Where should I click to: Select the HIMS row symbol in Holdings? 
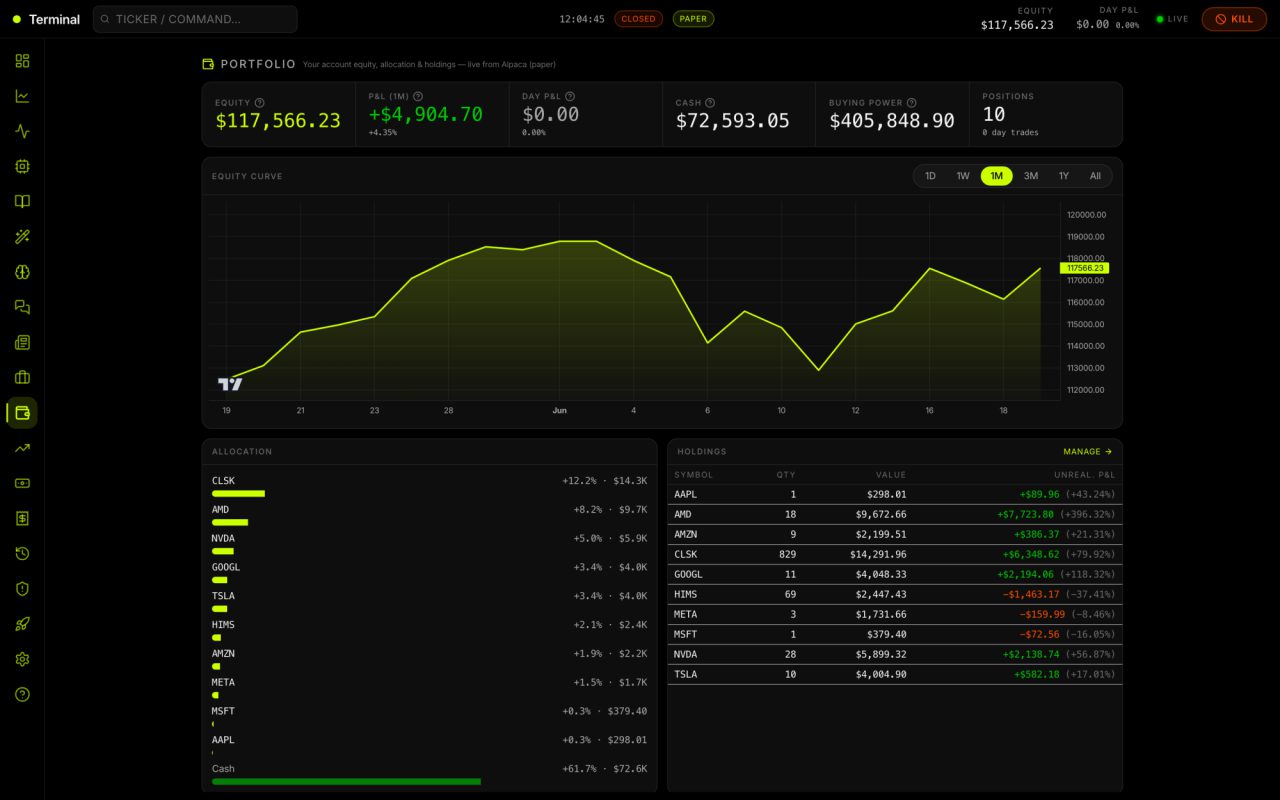point(686,594)
